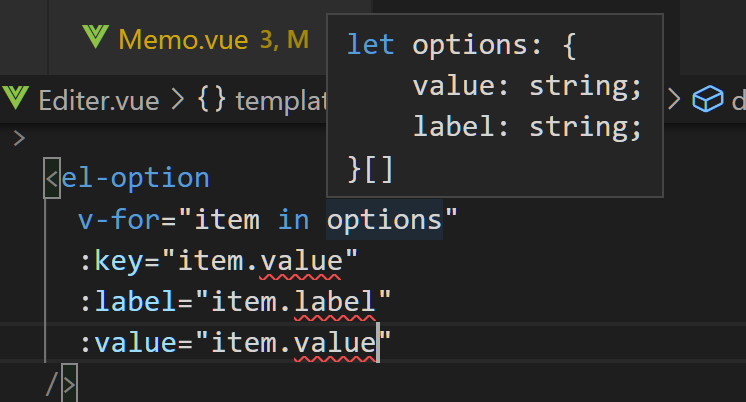
Task: Click the Vue icon on Memo.vue tab
Action: tap(97, 39)
